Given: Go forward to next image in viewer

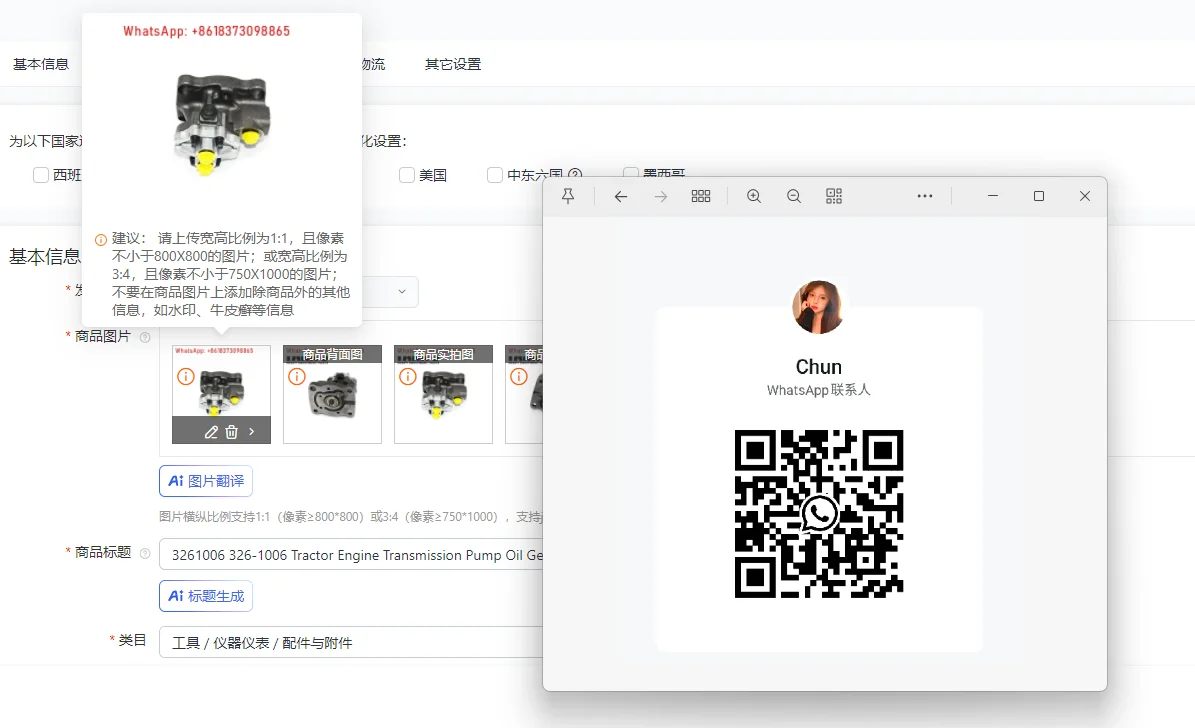Looking at the screenshot, I should pos(661,197).
